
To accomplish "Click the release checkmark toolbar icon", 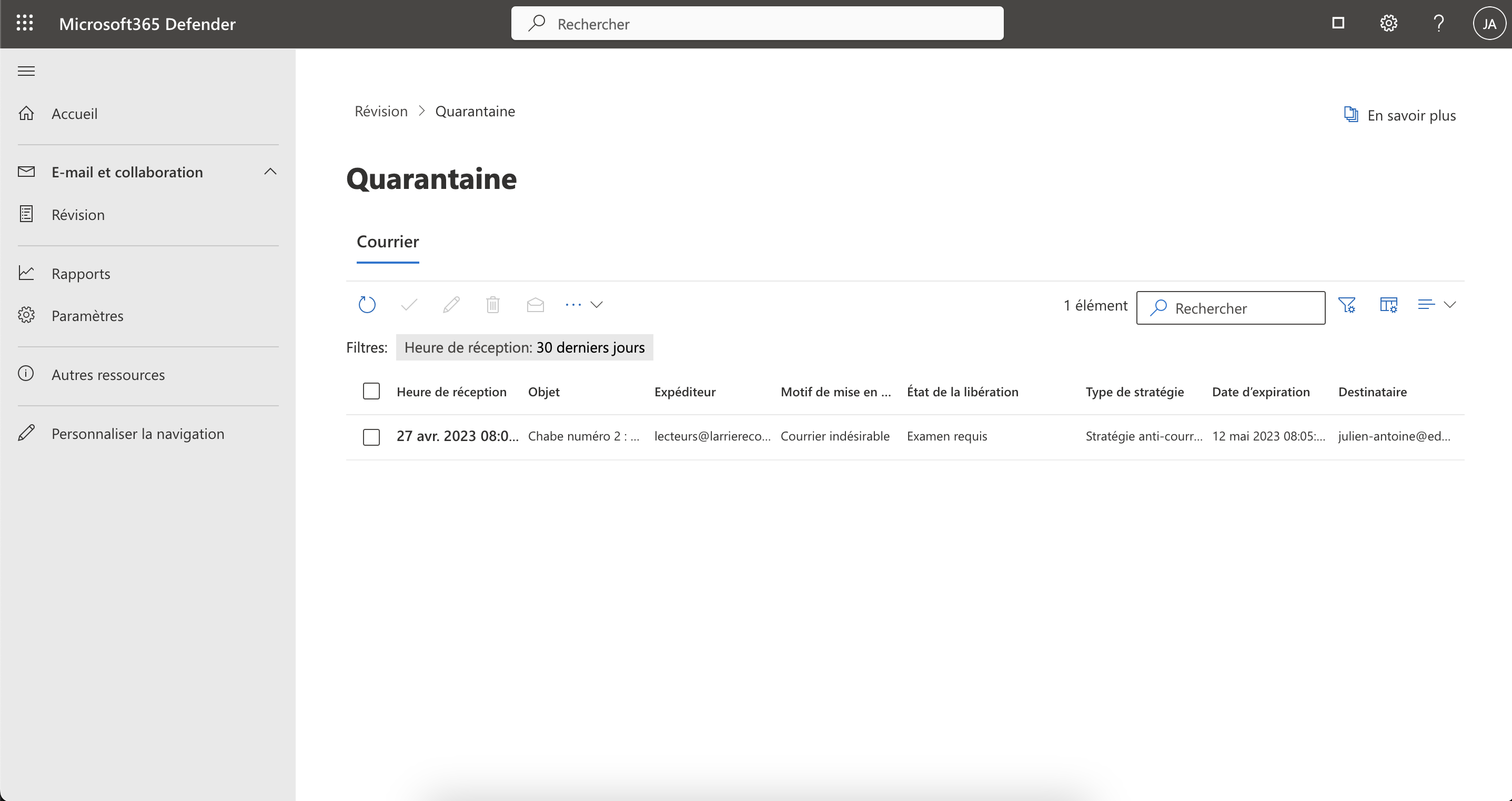I will click(x=409, y=305).
